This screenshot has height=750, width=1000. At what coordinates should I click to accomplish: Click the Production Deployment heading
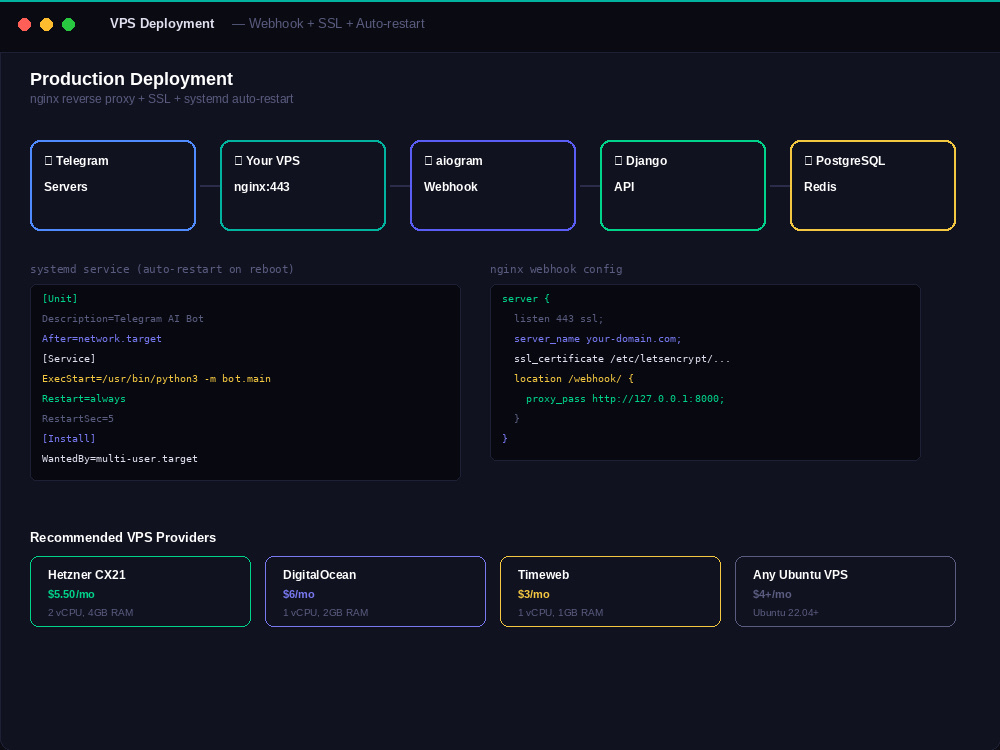coord(131,79)
